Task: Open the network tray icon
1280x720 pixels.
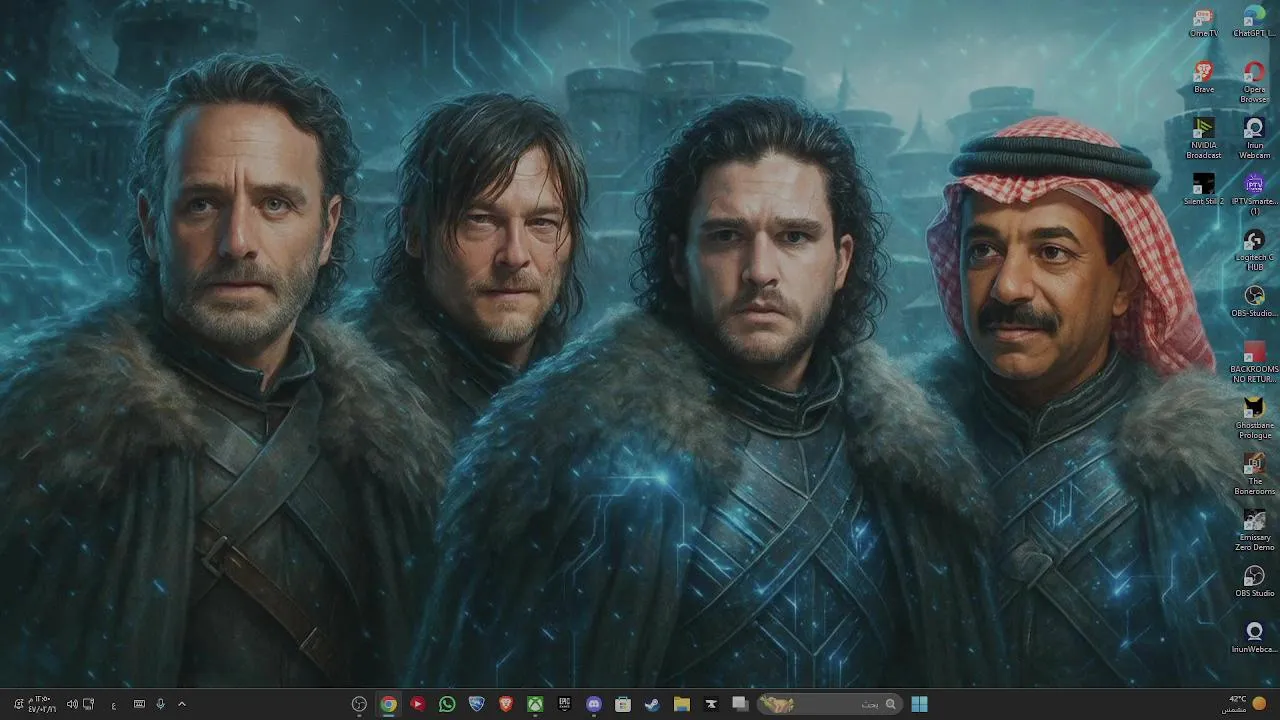Action: coord(89,704)
